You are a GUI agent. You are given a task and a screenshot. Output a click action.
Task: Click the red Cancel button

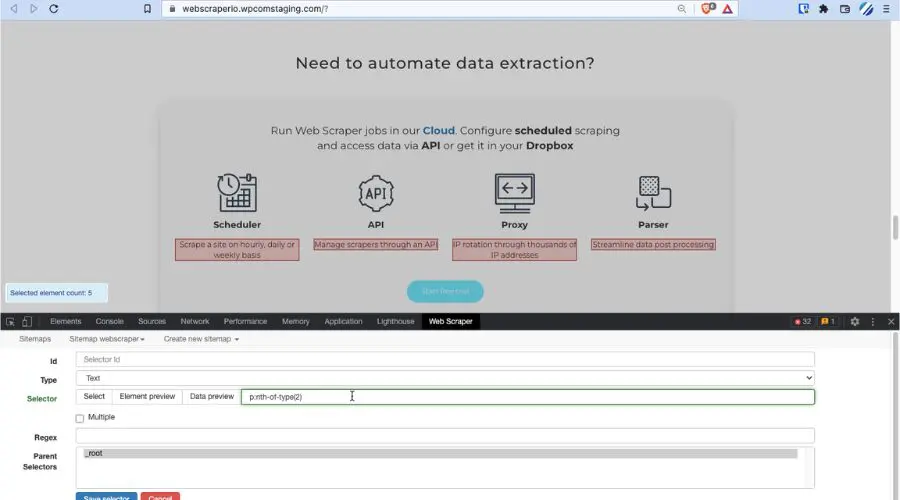click(160, 497)
